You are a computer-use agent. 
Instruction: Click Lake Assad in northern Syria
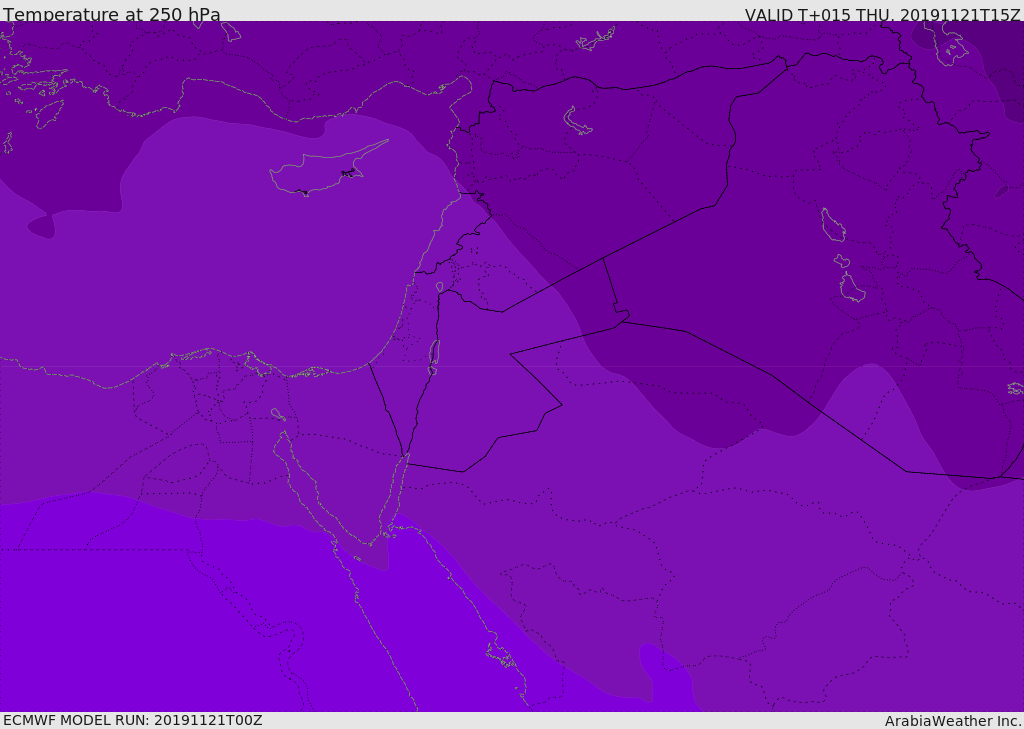pyautogui.click(x=578, y=122)
